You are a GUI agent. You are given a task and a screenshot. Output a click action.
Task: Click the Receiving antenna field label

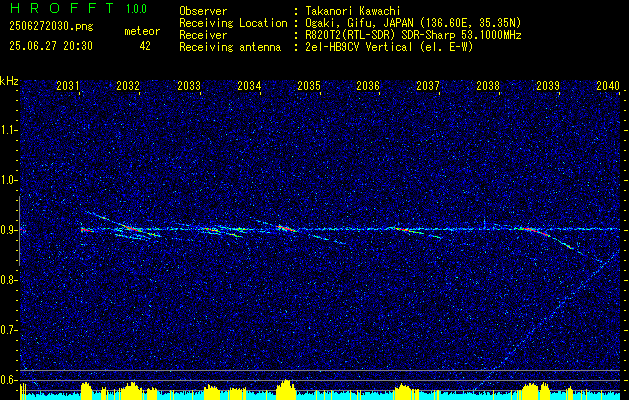pos(230,47)
